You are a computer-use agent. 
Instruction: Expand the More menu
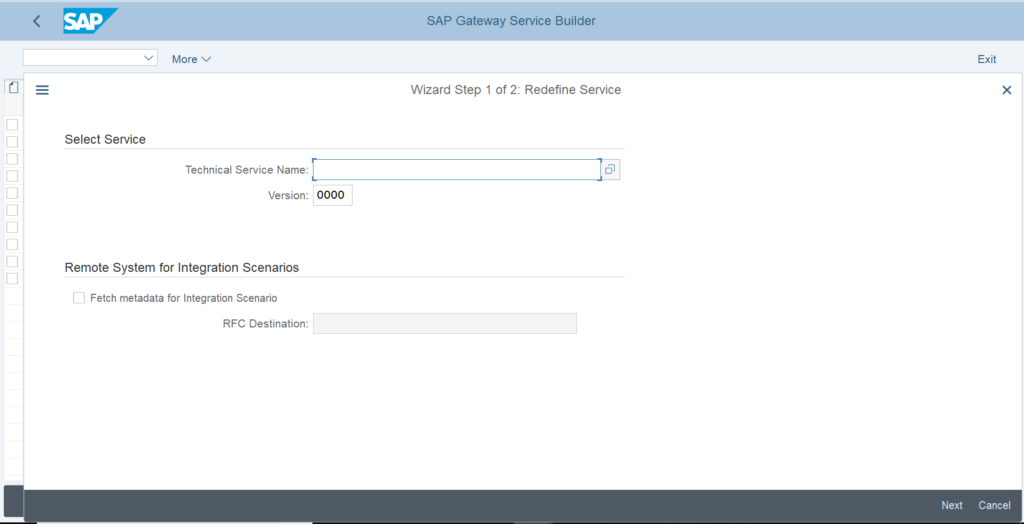[191, 59]
